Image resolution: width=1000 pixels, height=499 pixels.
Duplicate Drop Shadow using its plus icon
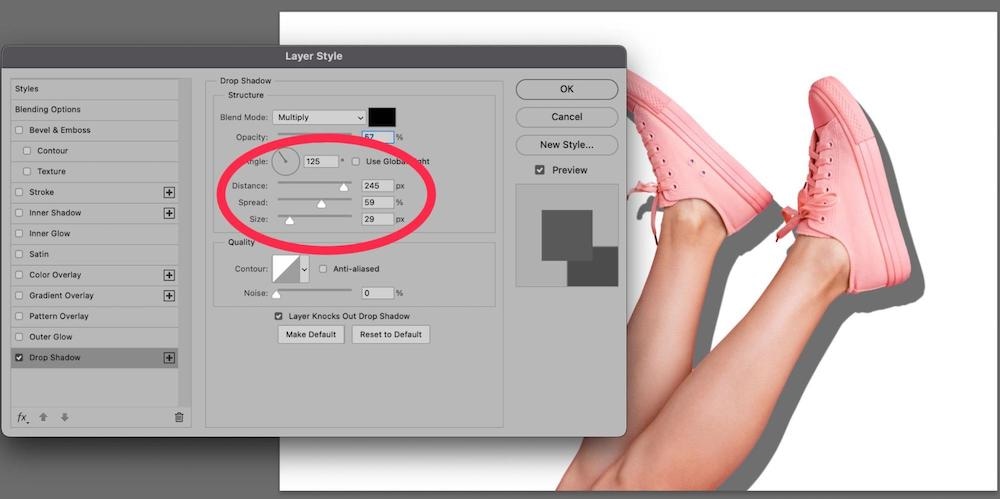(169, 358)
